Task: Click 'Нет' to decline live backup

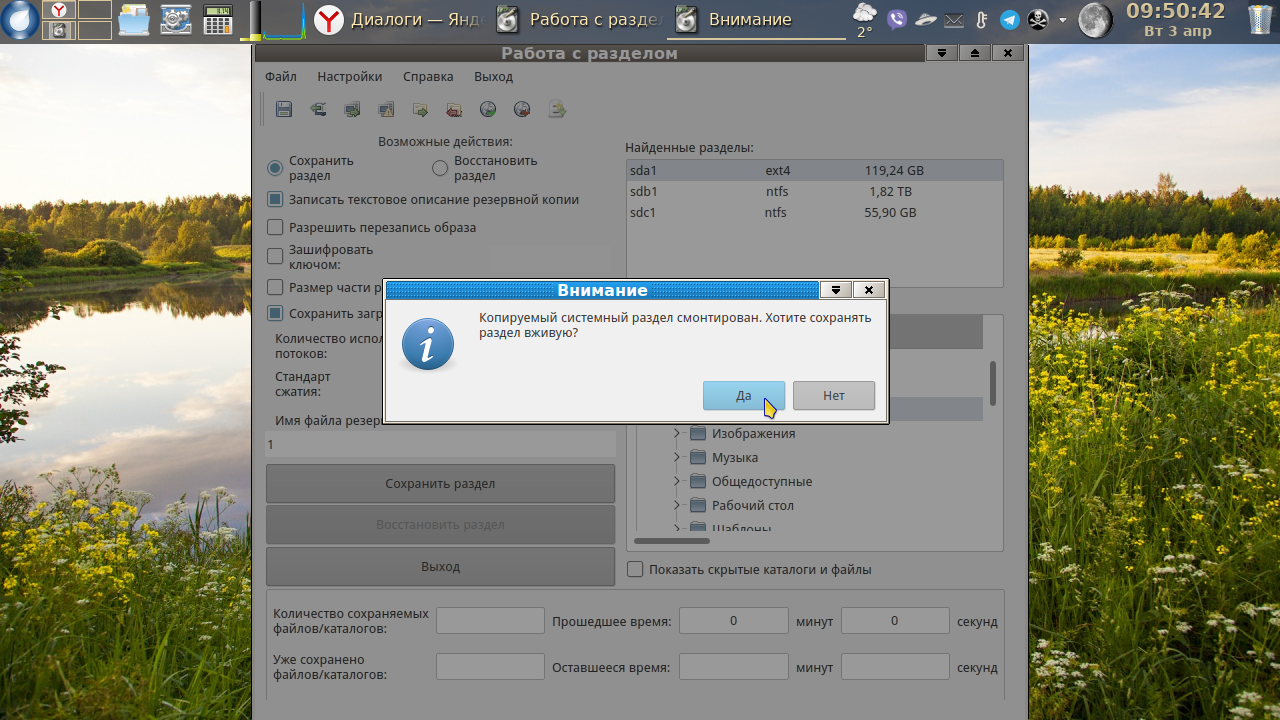Action: pos(833,395)
